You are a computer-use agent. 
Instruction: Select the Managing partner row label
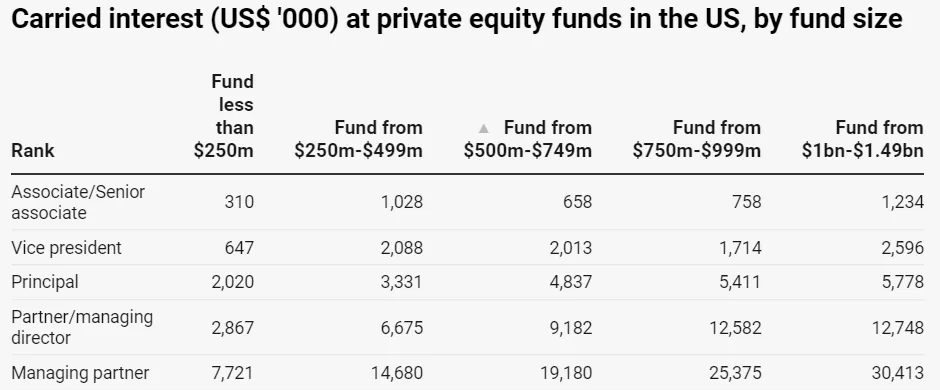pos(80,373)
